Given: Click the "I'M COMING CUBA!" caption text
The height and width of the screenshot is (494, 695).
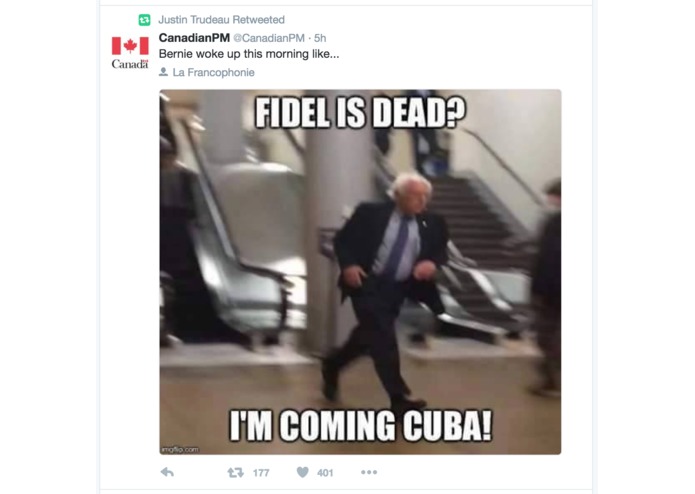Looking at the screenshot, I should pyautogui.click(x=360, y=426).
